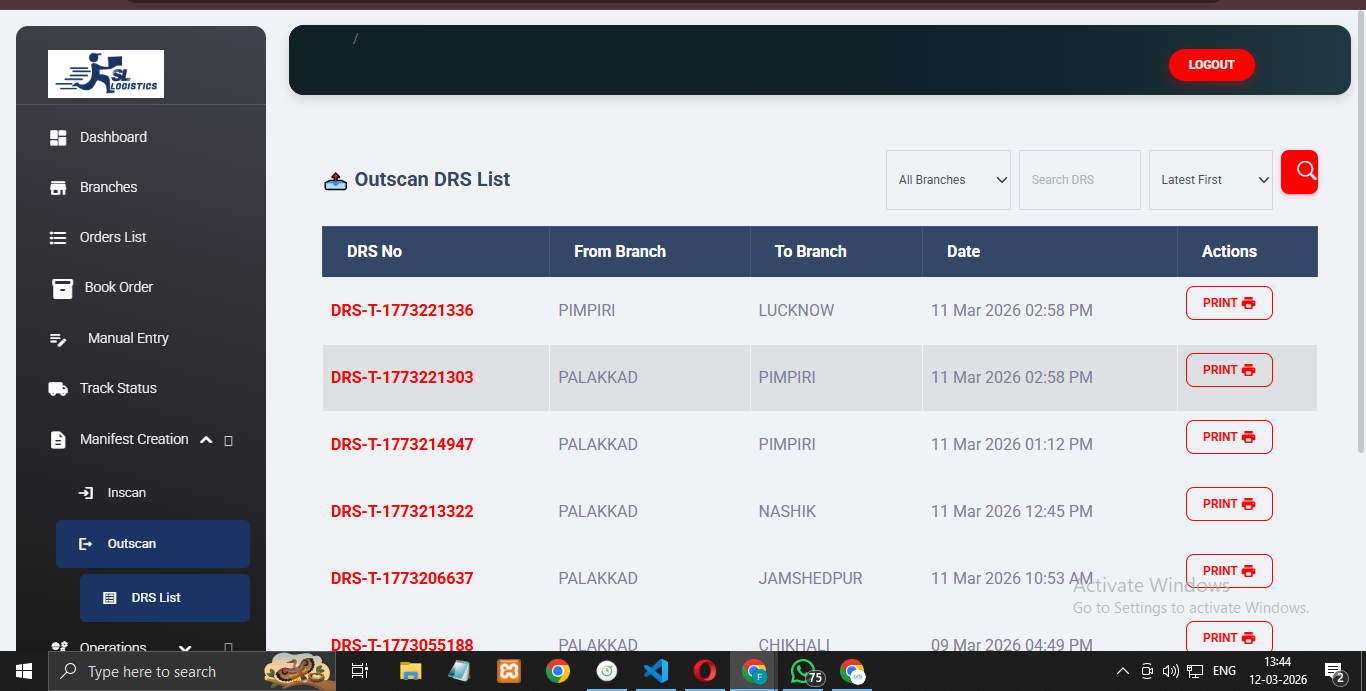Open the All Branches dropdown
Screen dimensions: 1366x691
(x=948, y=180)
